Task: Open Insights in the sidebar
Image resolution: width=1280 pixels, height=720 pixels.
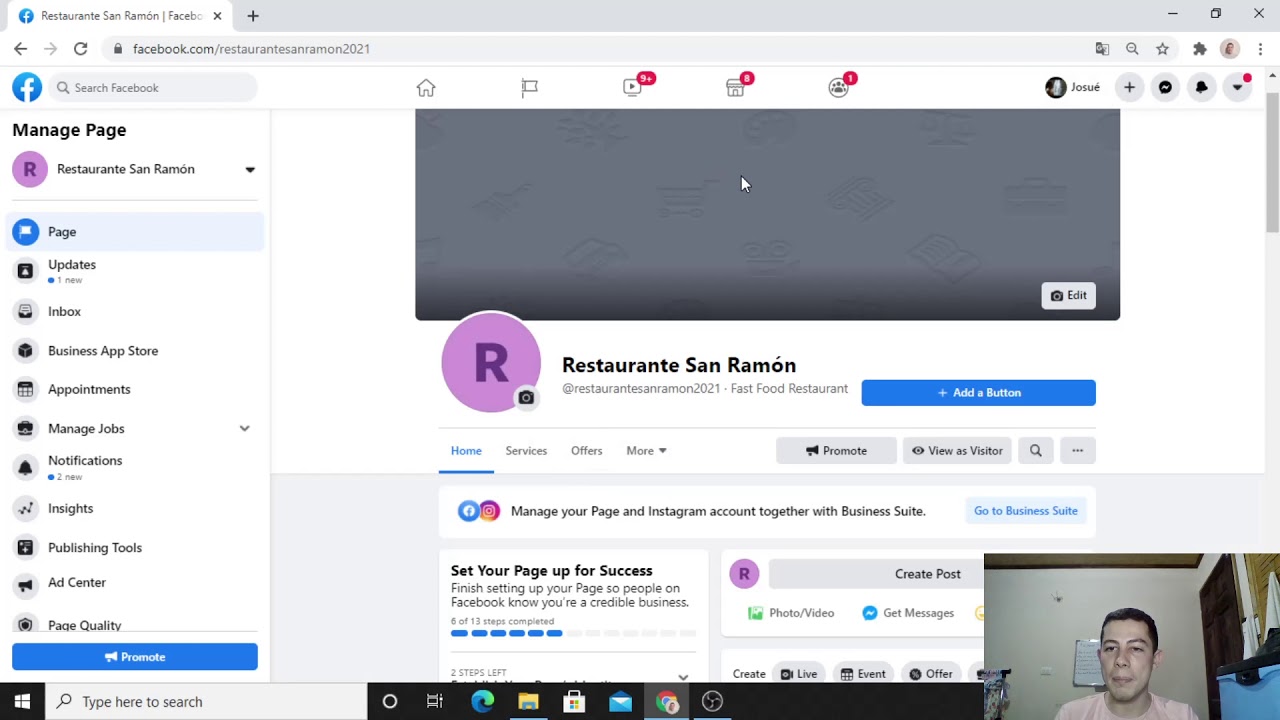Action: [135, 509]
